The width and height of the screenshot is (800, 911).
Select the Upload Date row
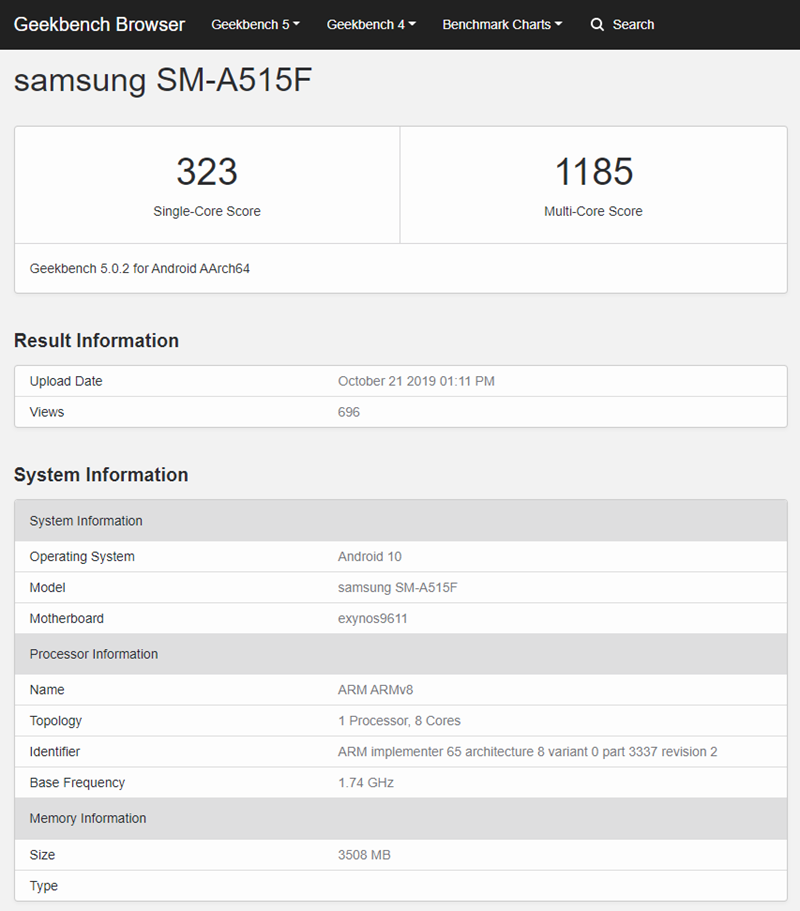400,381
